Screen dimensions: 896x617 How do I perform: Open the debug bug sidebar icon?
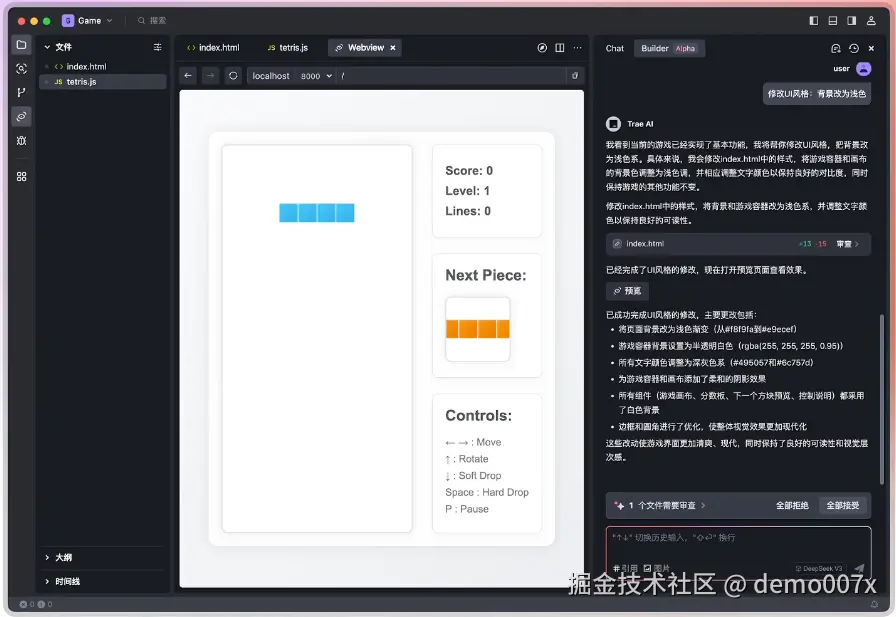click(21, 141)
